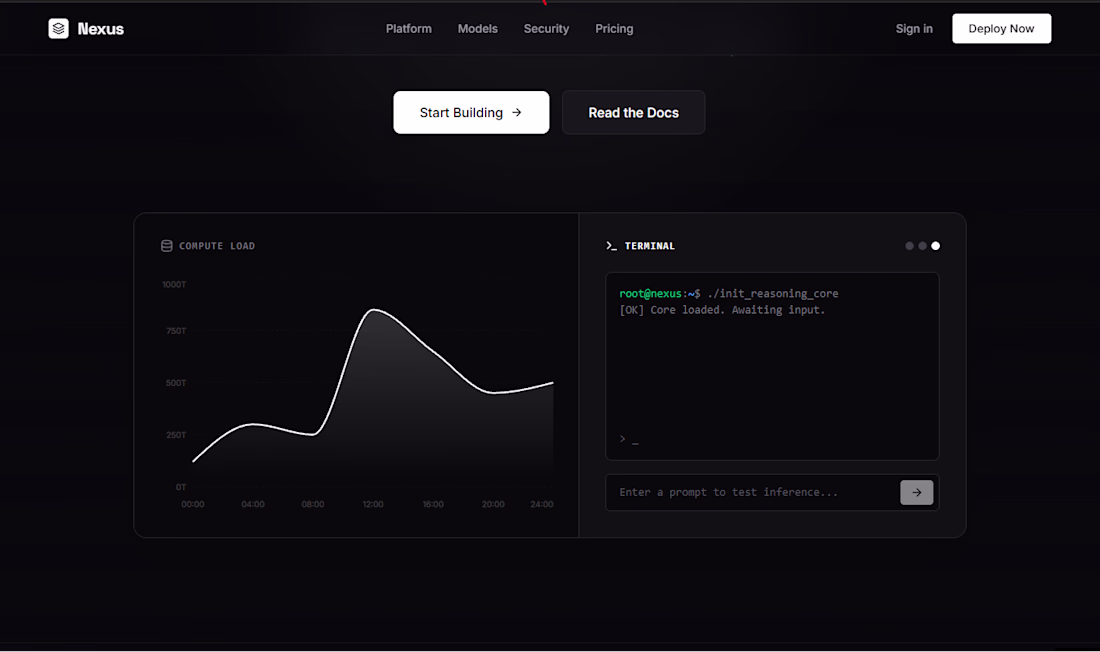The width and height of the screenshot is (1100, 652).
Task: Click the TERMINAL heading text
Action: (x=650, y=246)
